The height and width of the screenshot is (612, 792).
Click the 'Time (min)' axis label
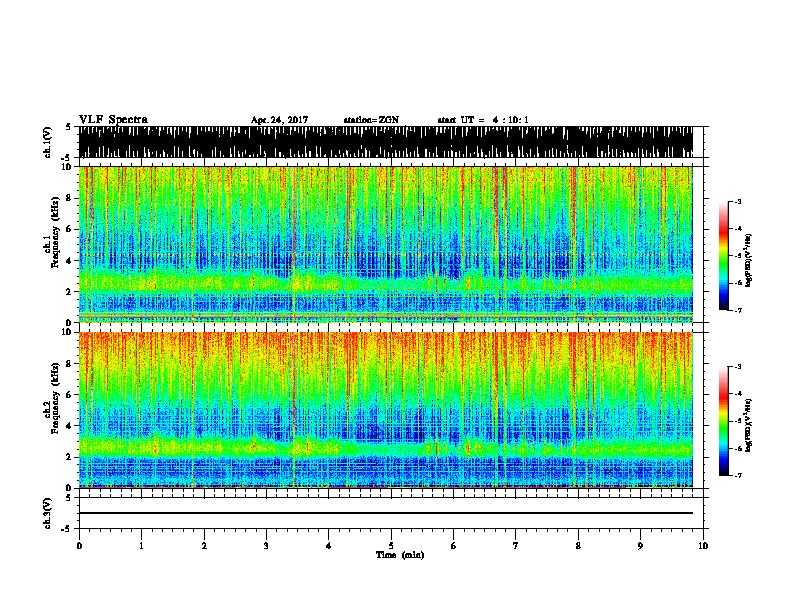tap(400, 555)
